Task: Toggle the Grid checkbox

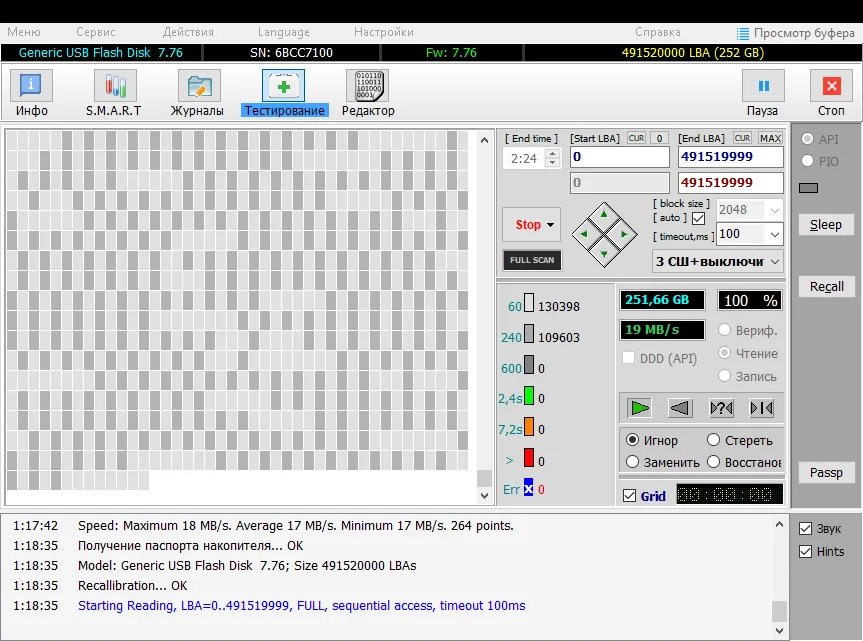Action: coord(629,496)
